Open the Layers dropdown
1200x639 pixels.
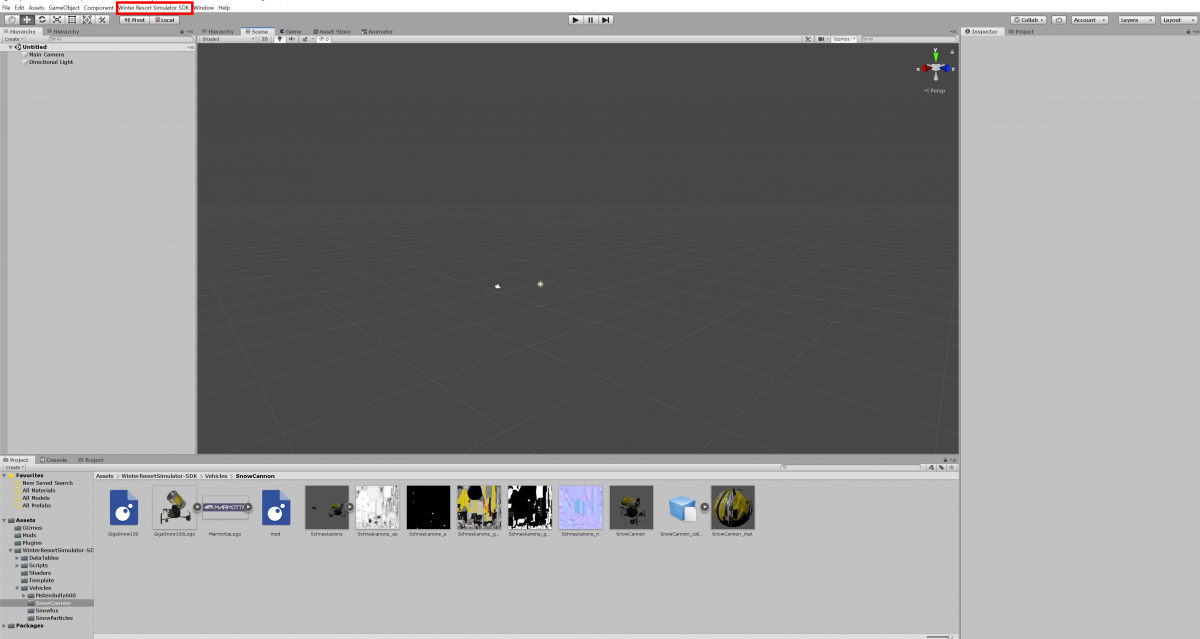pos(1134,20)
